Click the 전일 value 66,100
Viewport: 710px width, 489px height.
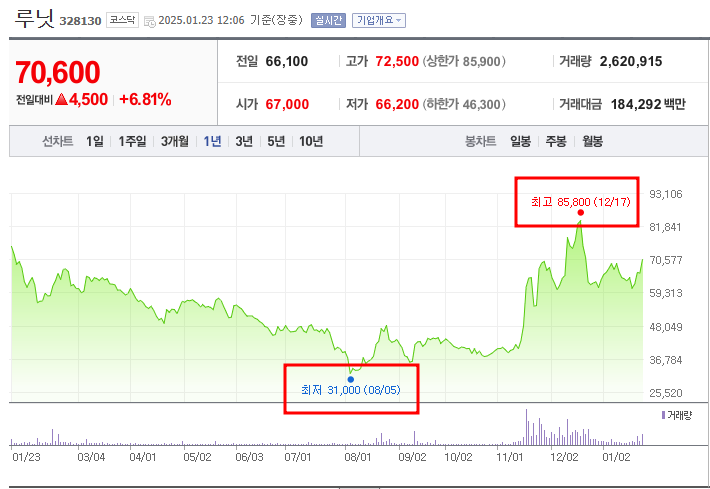pos(287,61)
